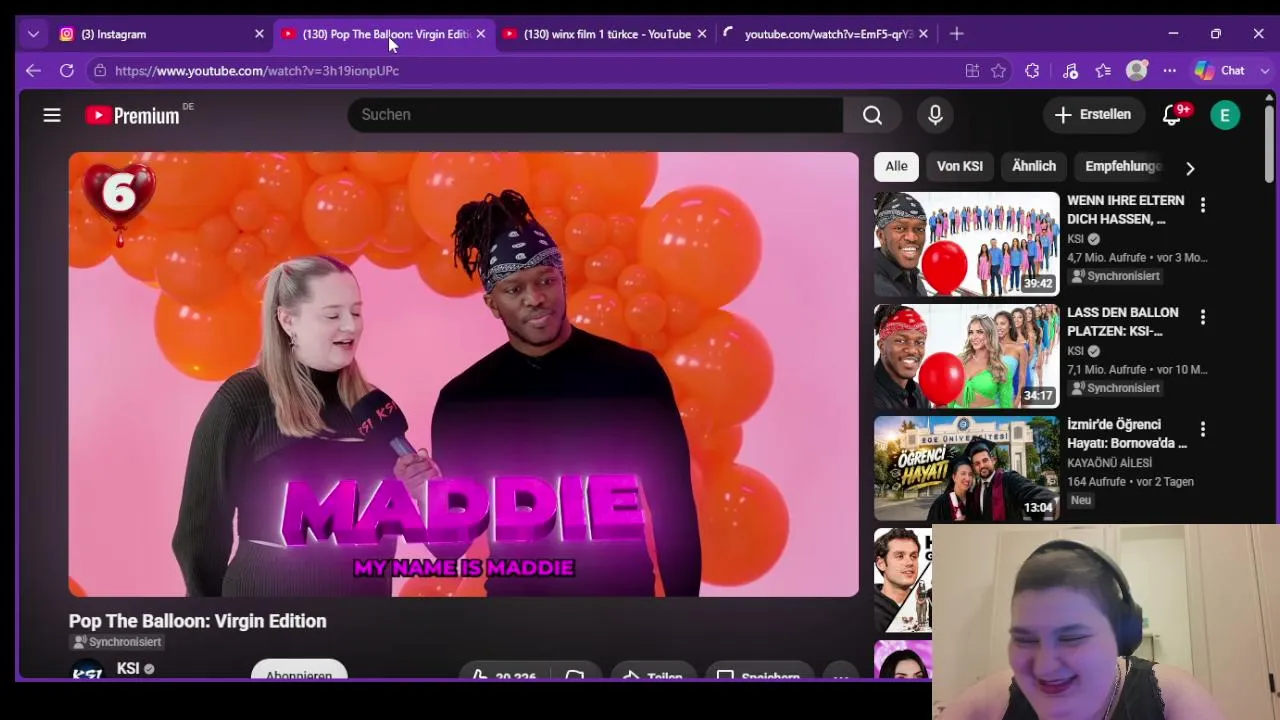Click the 'Pop The Balloon: Virgin Edition' title

pyautogui.click(x=198, y=621)
